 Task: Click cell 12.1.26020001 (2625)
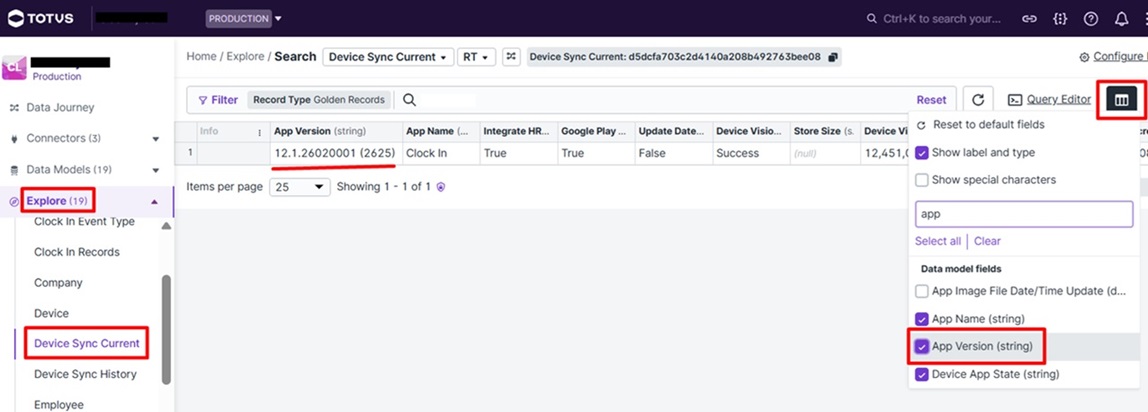pos(335,154)
